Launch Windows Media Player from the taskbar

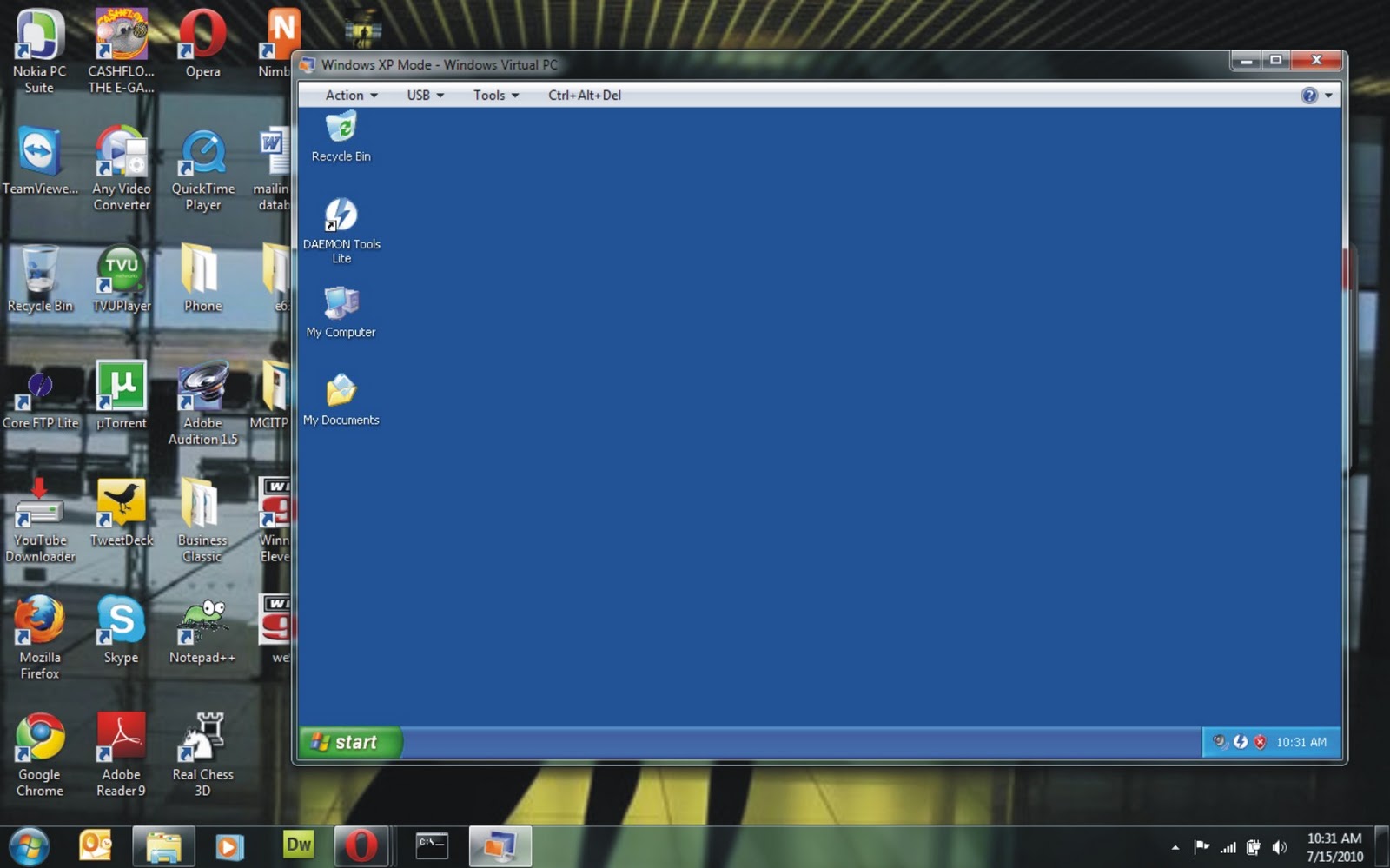[229, 845]
